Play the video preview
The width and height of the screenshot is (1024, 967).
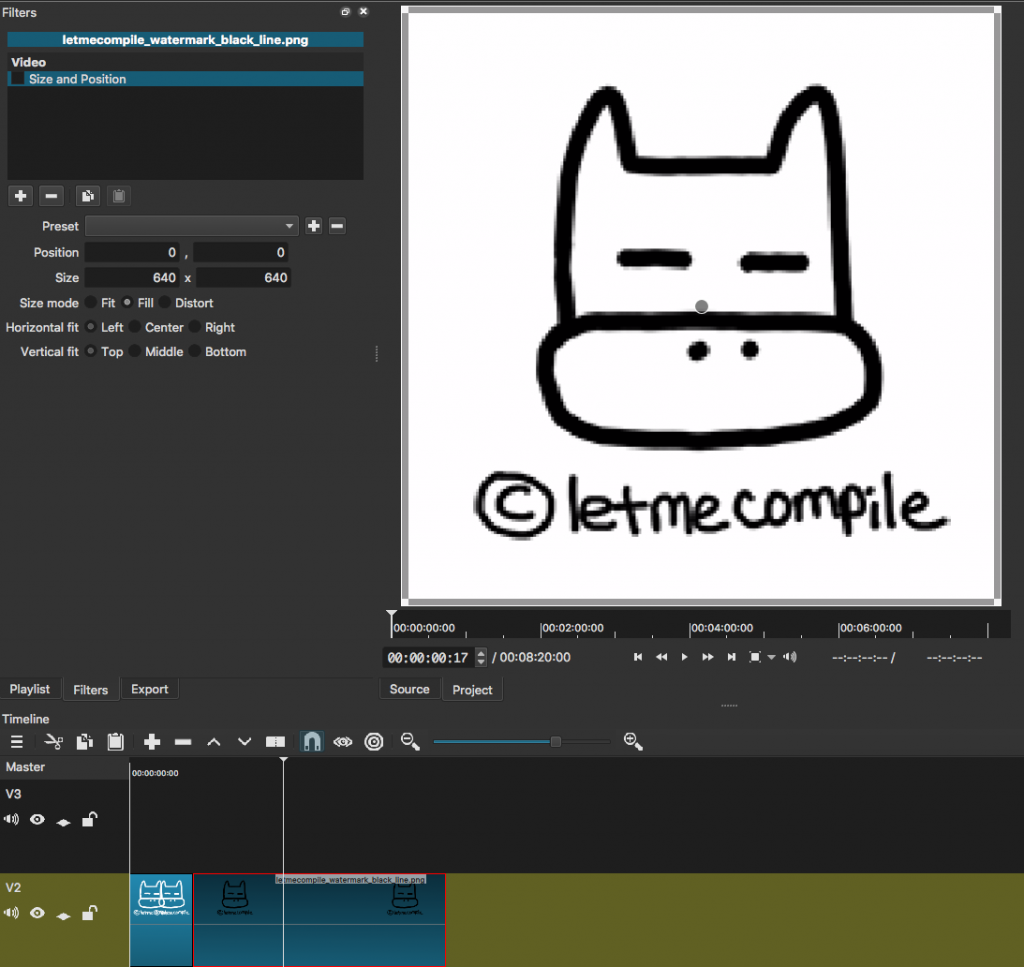pyautogui.click(x=684, y=657)
